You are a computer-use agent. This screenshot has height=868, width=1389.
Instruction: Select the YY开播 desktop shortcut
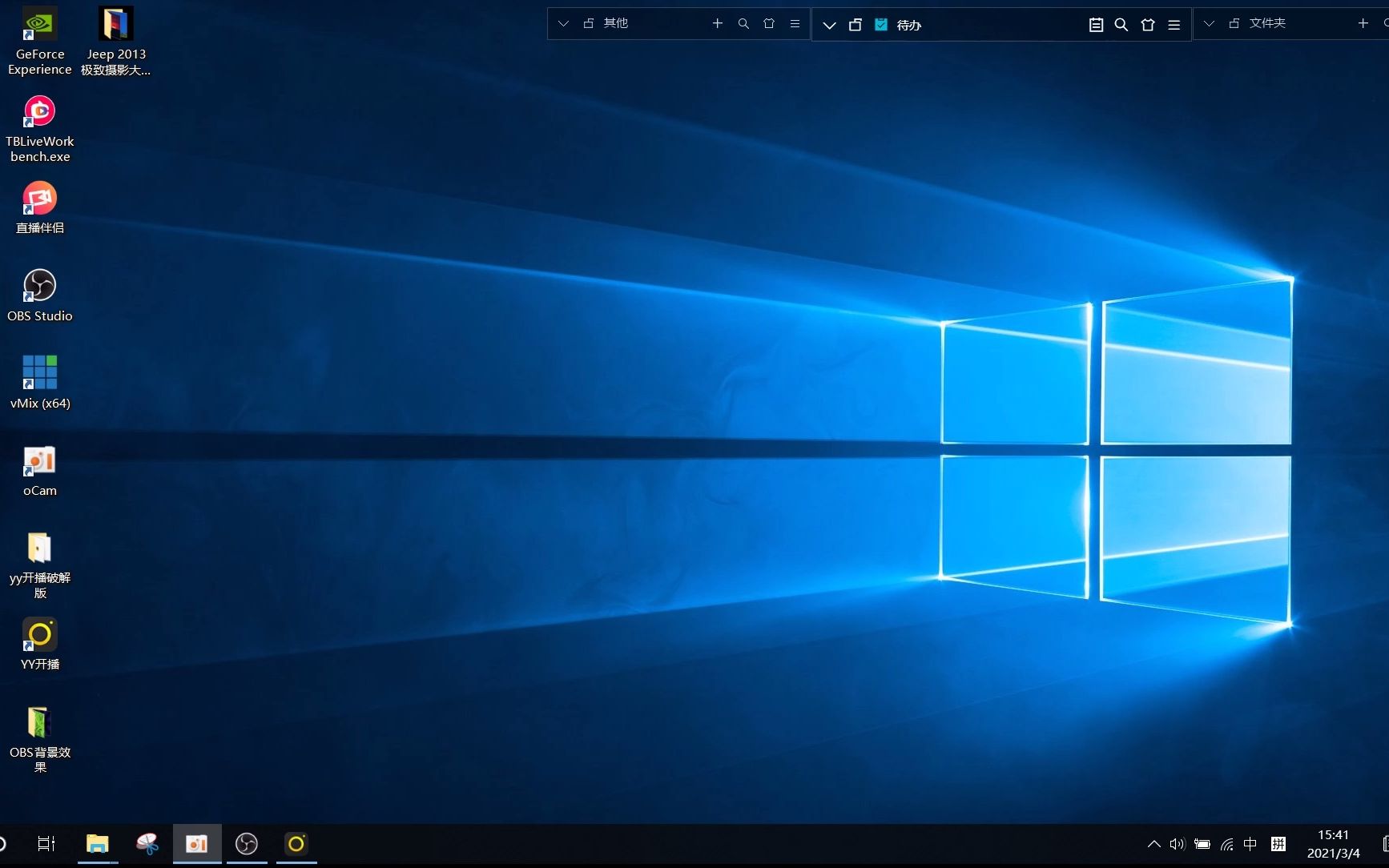(x=39, y=644)
